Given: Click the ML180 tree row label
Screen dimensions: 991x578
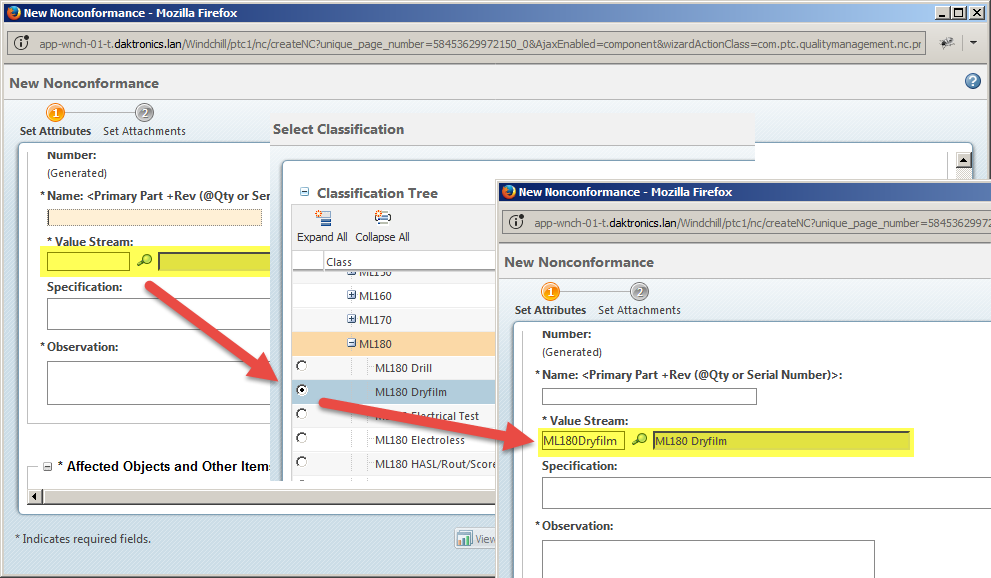Looking at the screenshot, I should 375,344.
